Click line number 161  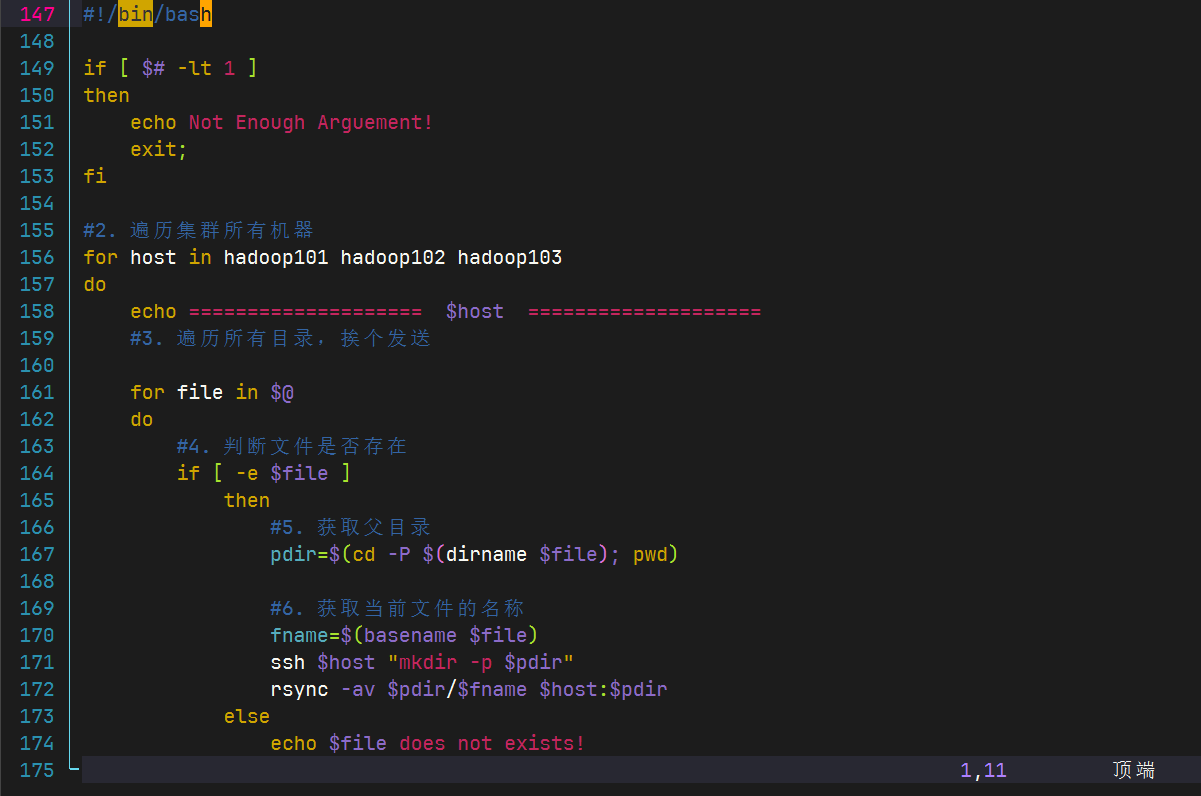click(x=37, y=392)
